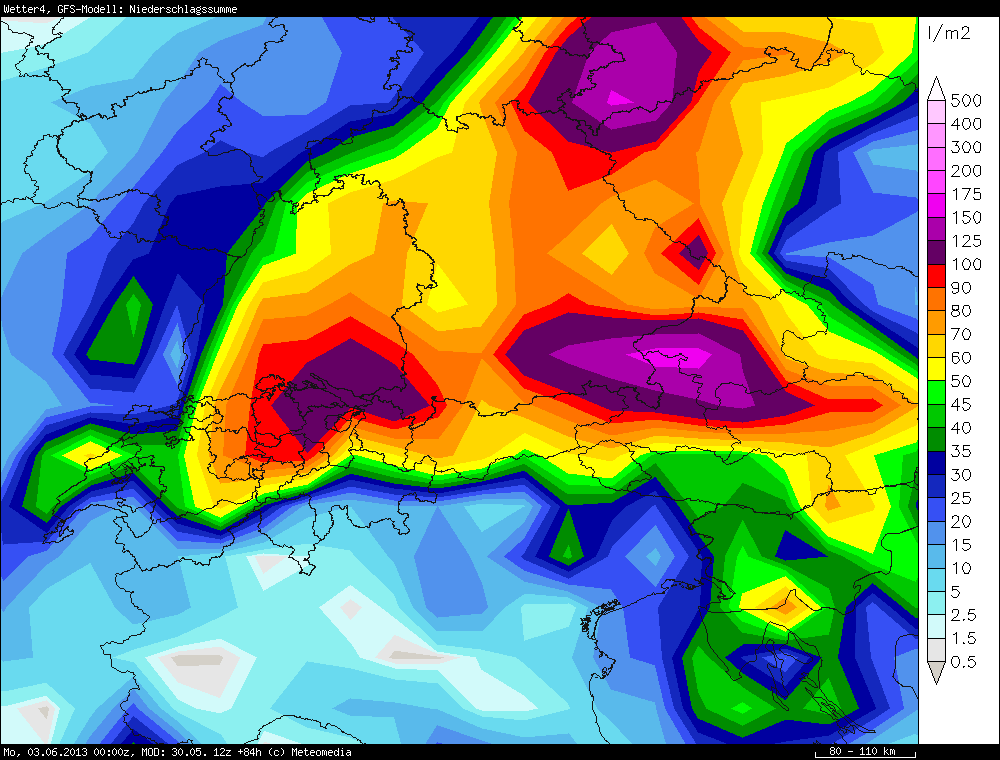Click the legend value '40'
Viewport: 1000px width, 760px height.
[x=961, y=428]
